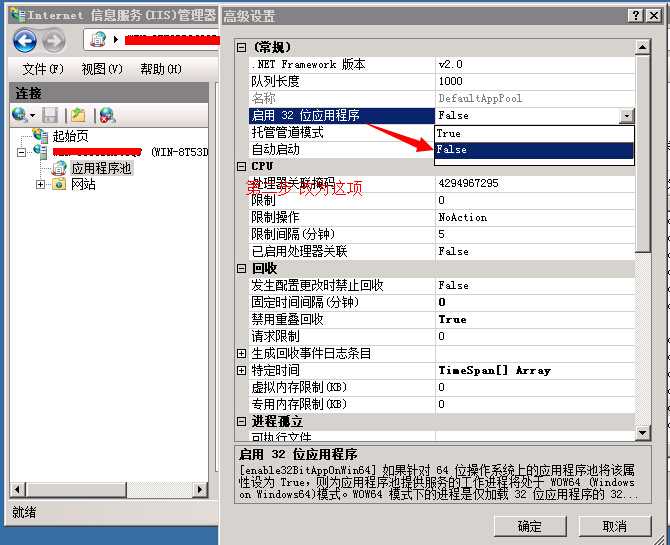Image resolution: width=670 pixels, height=545 pixels.
Task: Open the 帮助(H) menu
Action: [161, 69]
